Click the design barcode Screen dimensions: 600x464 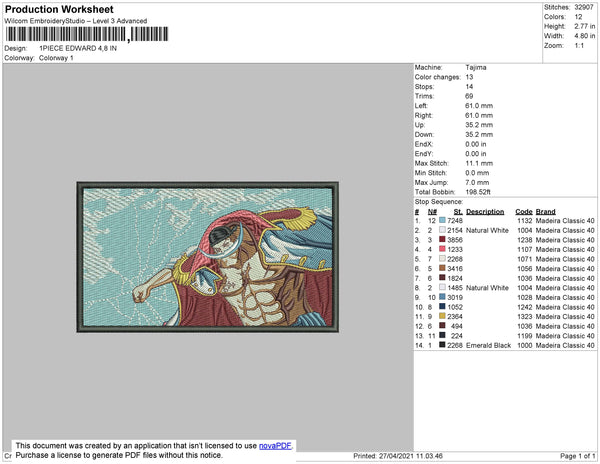(86, 34)
